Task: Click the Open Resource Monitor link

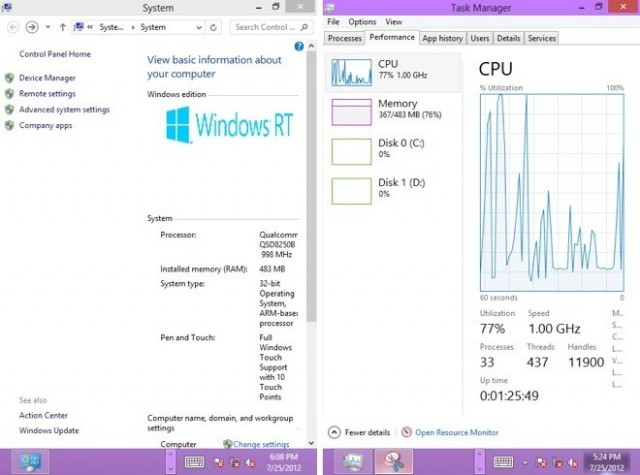Action: (456, 433)
